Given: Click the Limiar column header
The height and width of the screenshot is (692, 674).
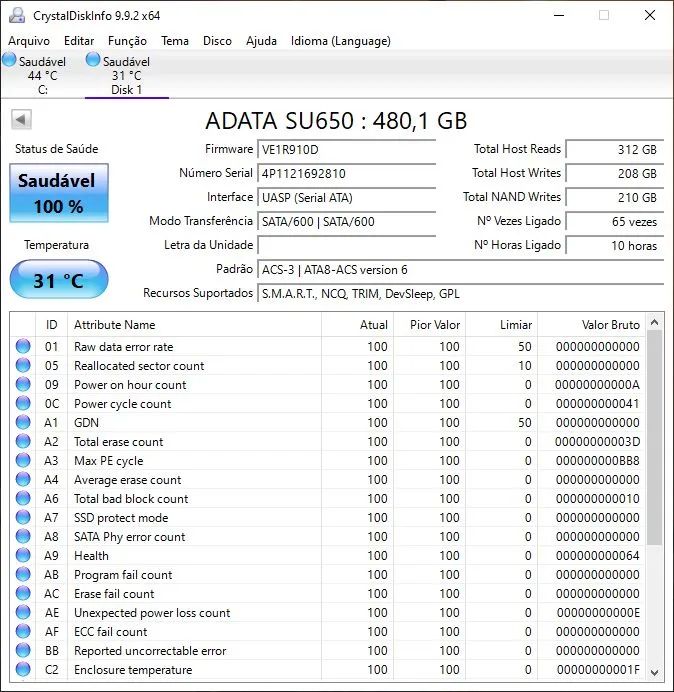Looking at the screenshot, I should click(501, 325).
